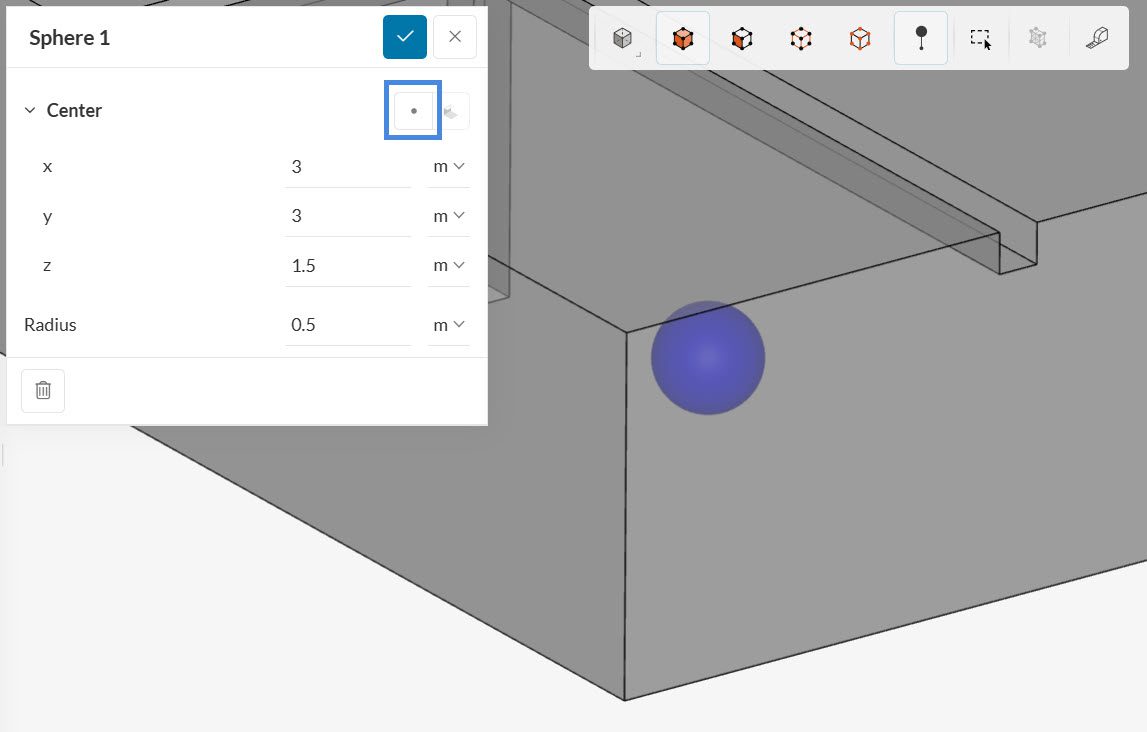Toggle the center point picker button
This screenshot has width=1147, height=732.
coord(414,111)
